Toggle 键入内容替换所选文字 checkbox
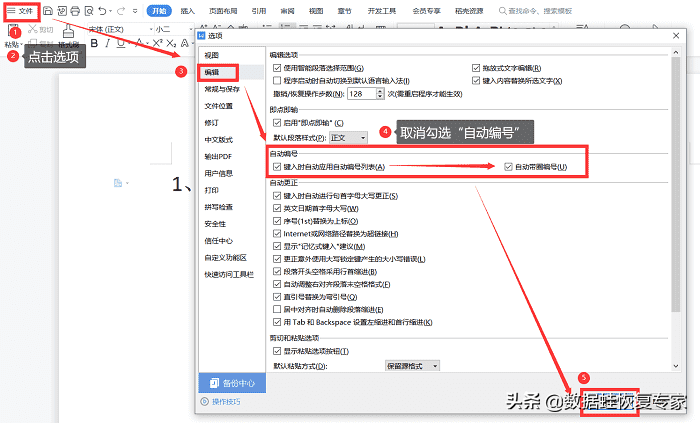This screenshot has height=423, width=700. tap(476, 81)
